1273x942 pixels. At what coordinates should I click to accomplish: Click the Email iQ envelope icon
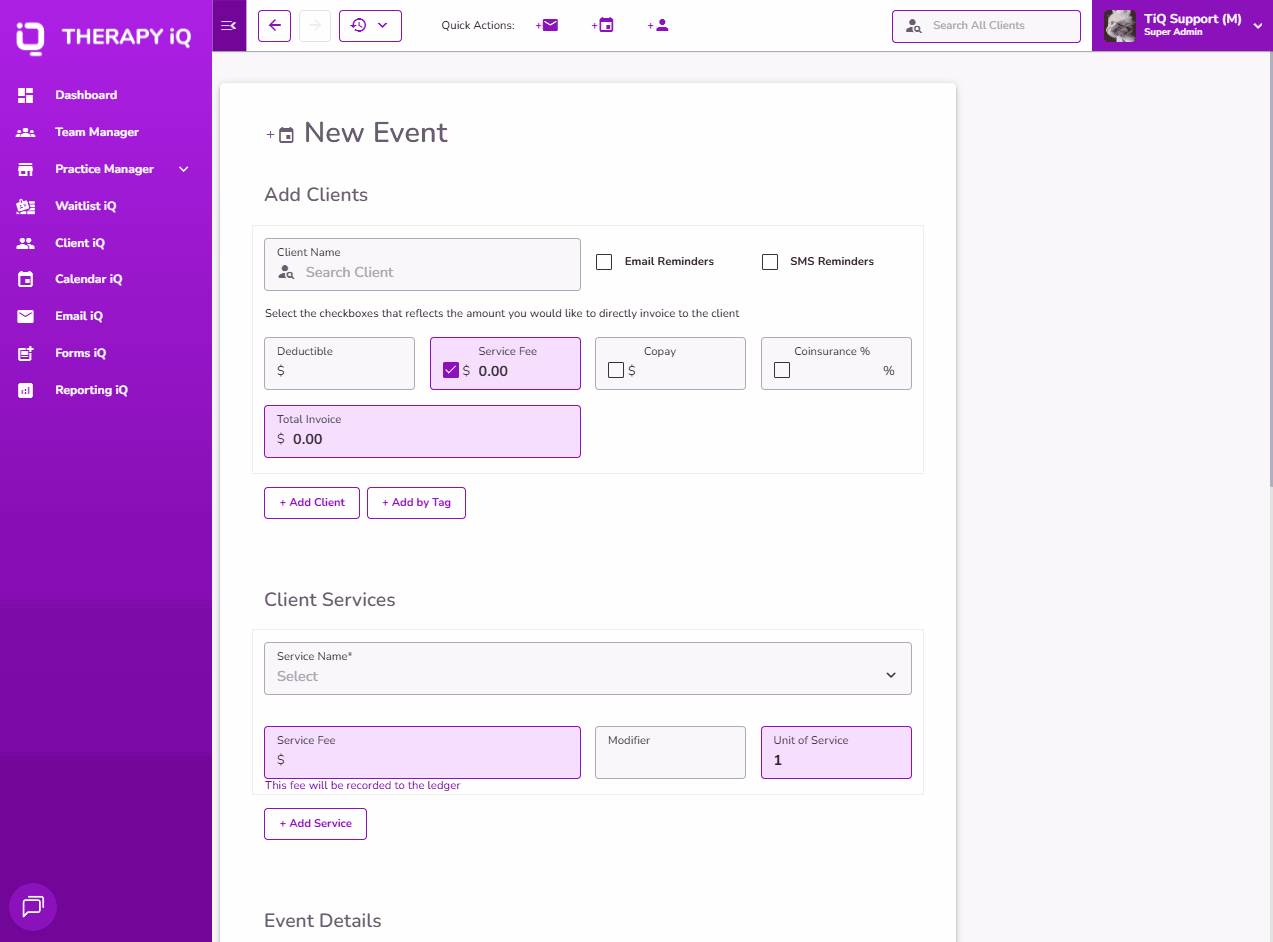click(26, 316)
